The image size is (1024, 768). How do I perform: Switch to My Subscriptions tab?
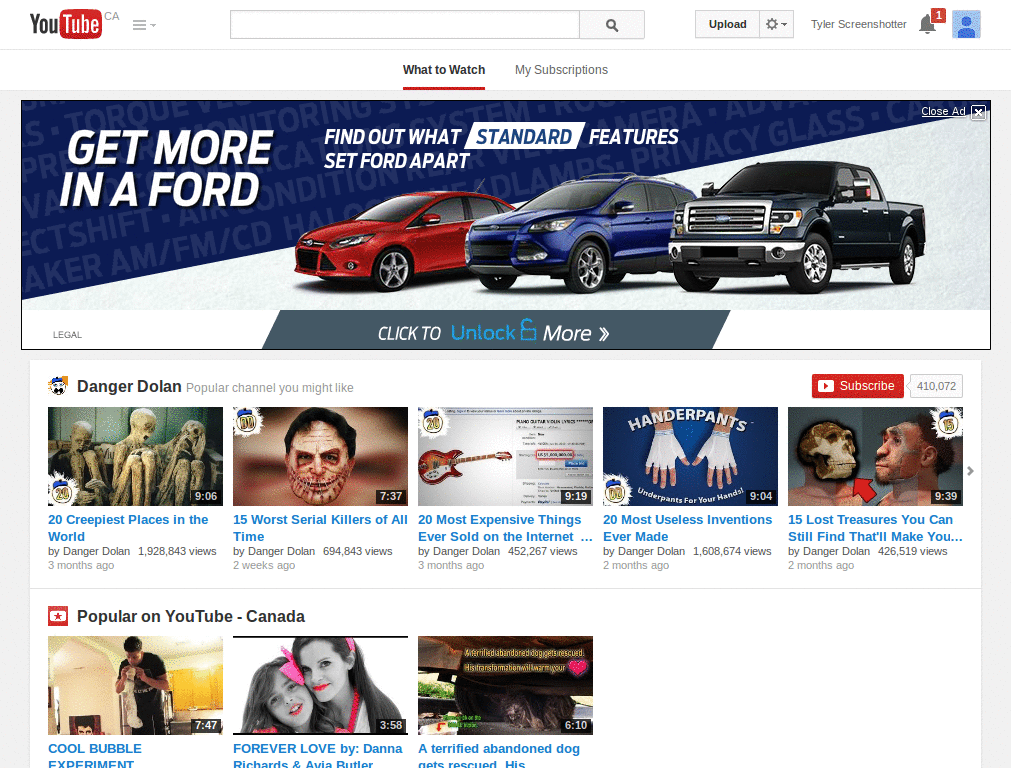[561, 70]
